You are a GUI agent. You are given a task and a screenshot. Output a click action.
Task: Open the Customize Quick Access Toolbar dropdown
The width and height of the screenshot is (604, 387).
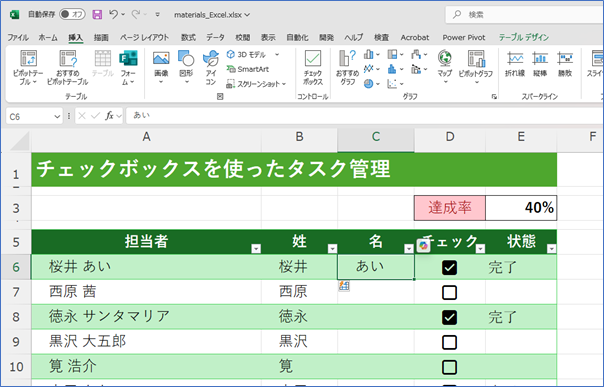tap(158, 15)
